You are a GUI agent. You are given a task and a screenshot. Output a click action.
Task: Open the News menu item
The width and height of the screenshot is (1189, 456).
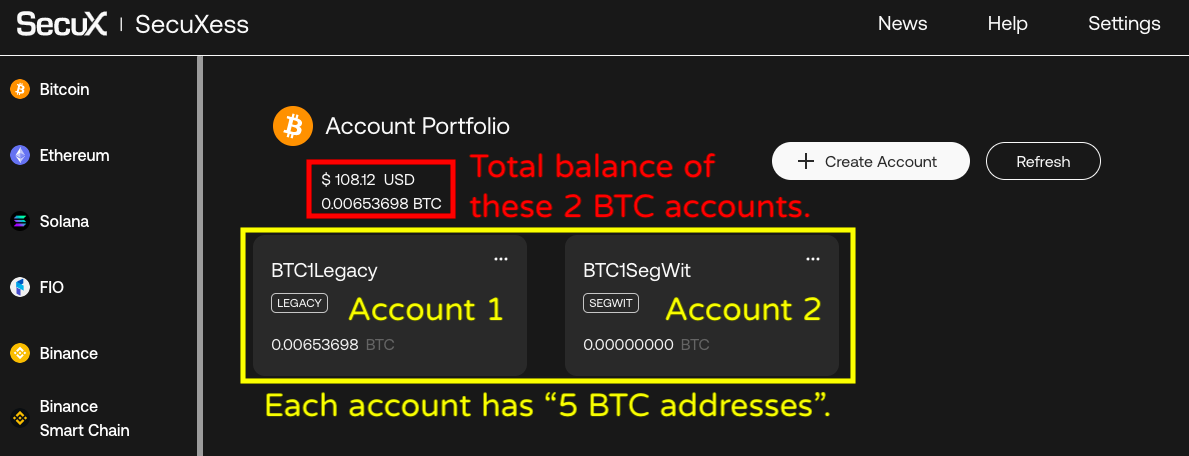pos(902,24)
